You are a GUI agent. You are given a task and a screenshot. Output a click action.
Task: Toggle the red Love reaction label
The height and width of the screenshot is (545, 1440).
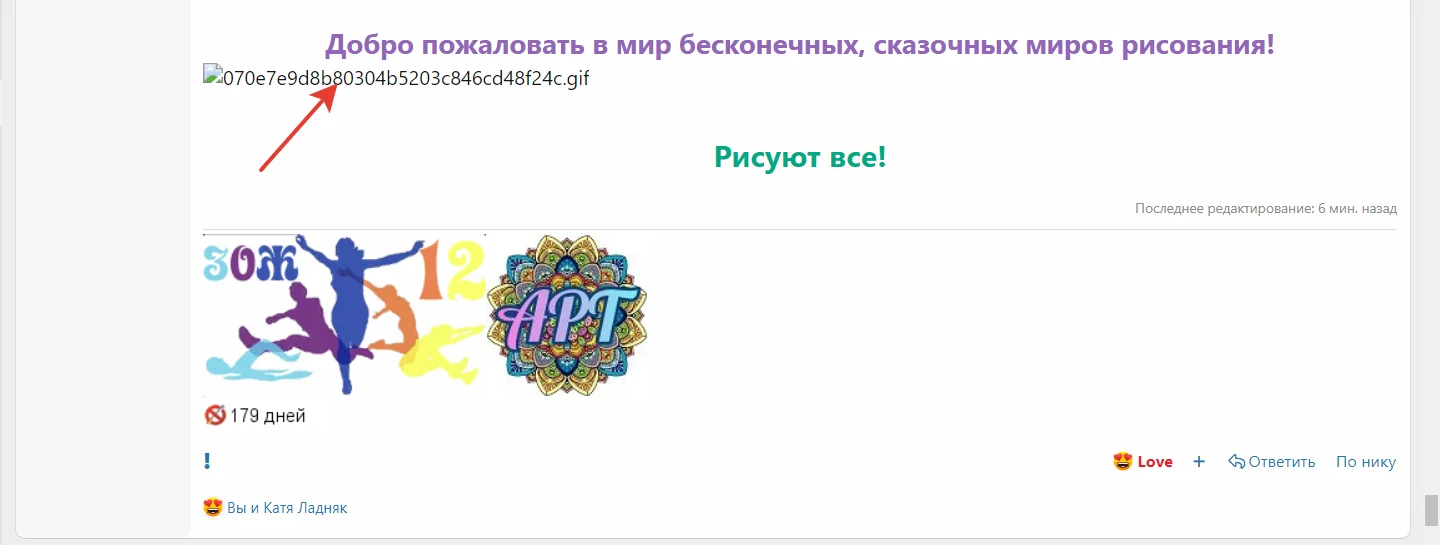point(1155,462)
